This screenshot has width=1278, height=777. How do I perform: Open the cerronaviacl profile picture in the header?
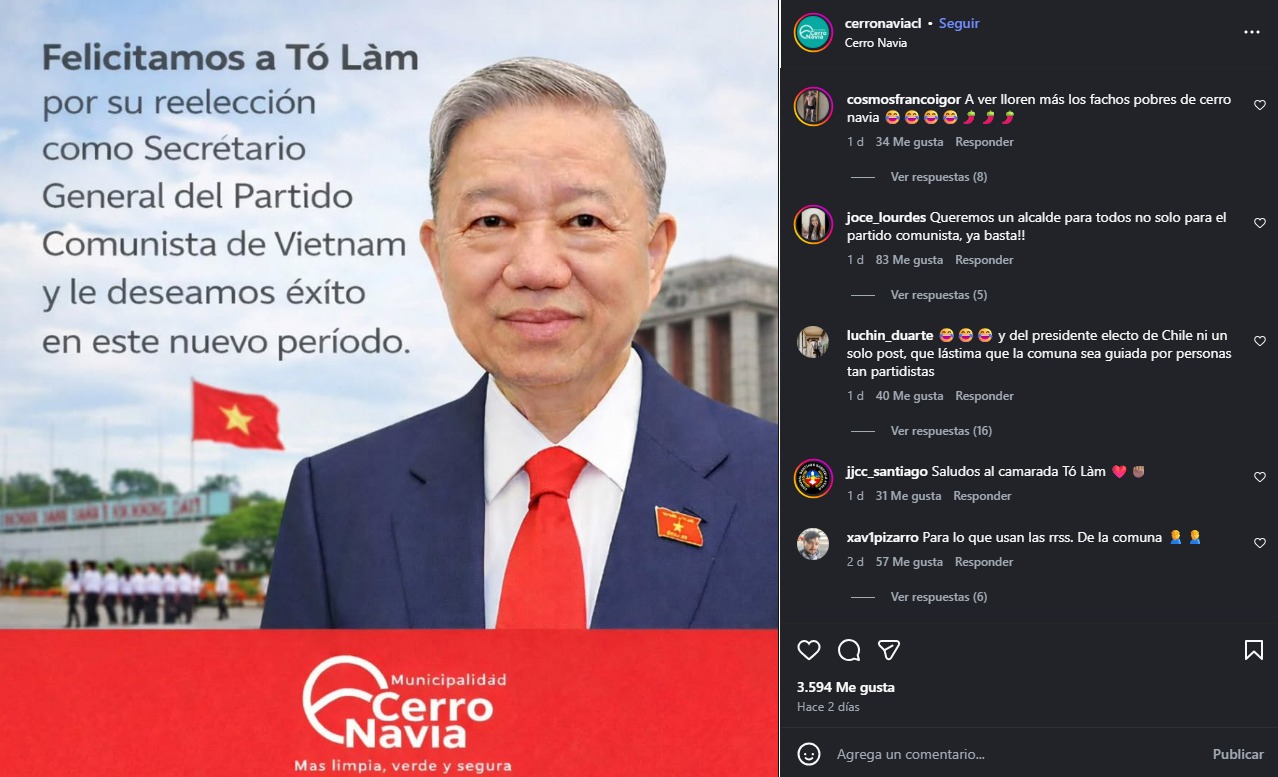coord(813,32)
